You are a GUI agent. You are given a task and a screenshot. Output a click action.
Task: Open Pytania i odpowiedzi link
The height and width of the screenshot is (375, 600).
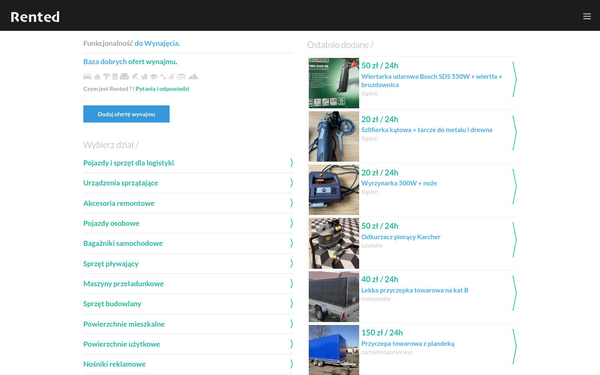[x=162, y=89]
